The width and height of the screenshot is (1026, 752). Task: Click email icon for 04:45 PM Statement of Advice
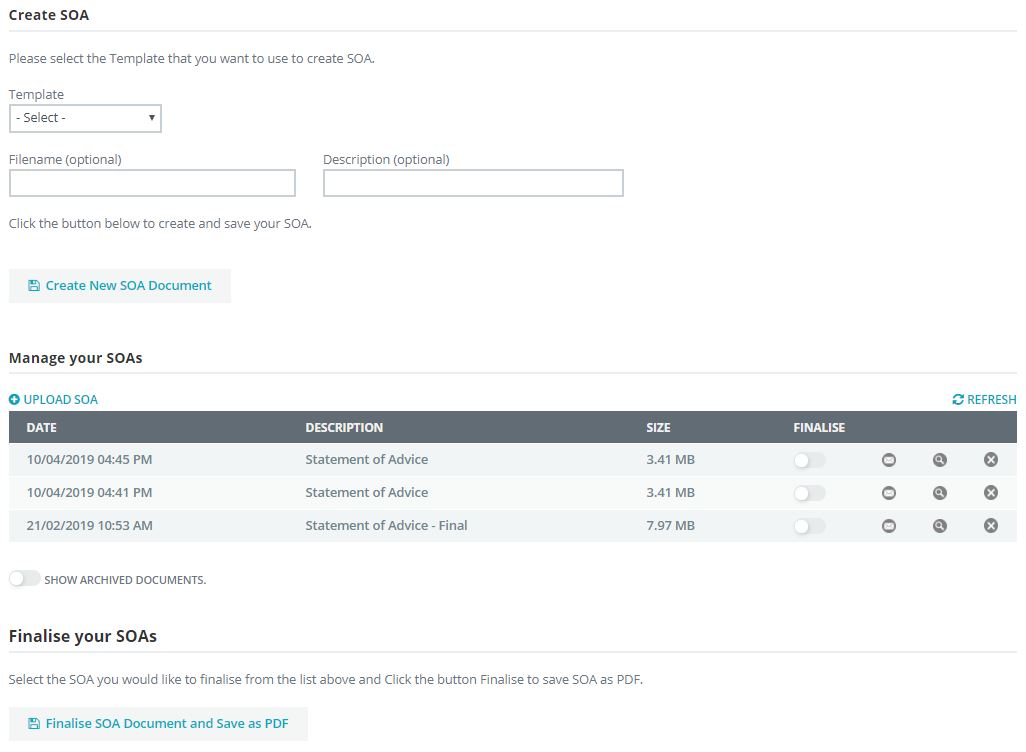888,460
